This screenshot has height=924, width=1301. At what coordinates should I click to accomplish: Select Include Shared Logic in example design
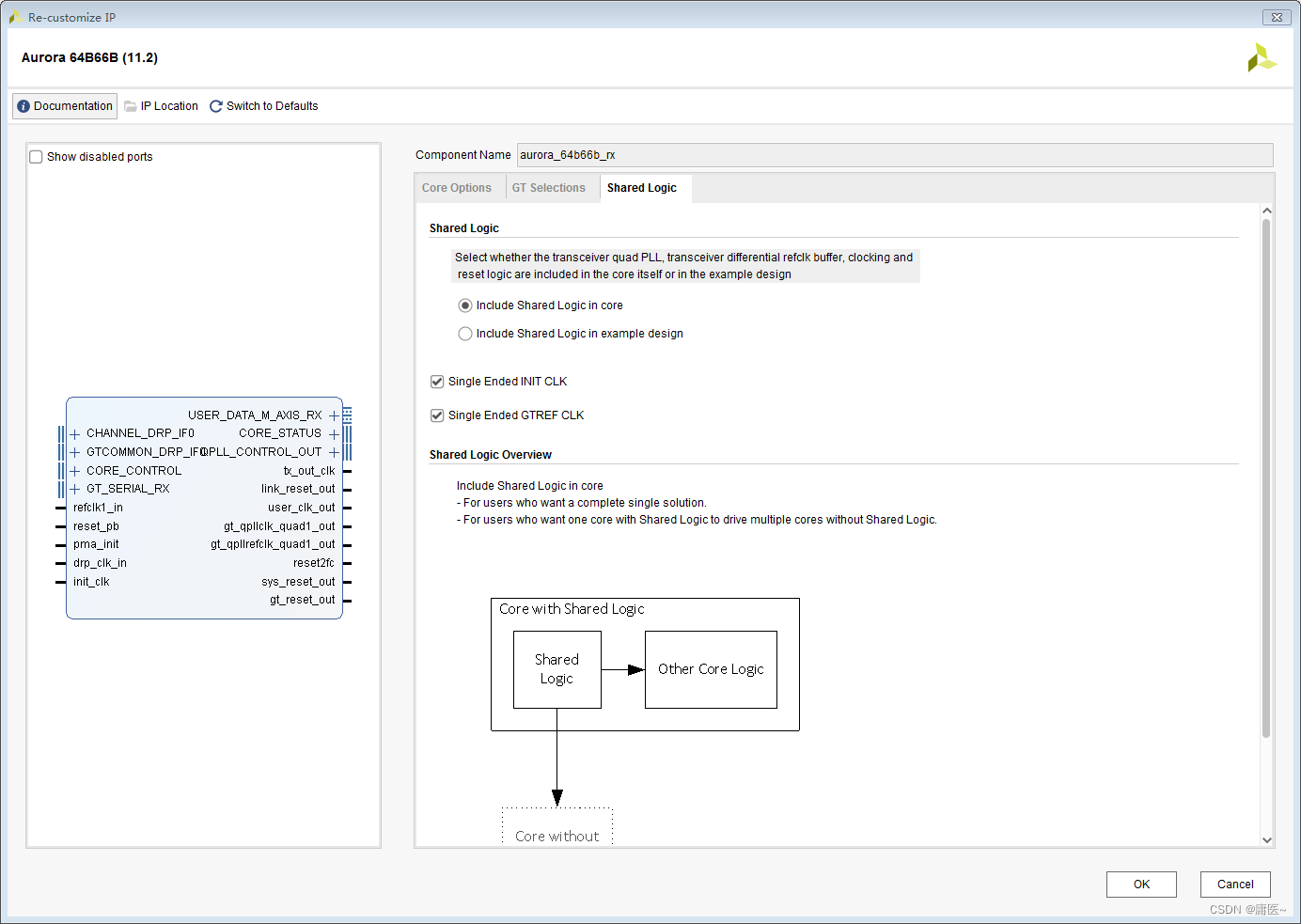[x=465, y=334]
